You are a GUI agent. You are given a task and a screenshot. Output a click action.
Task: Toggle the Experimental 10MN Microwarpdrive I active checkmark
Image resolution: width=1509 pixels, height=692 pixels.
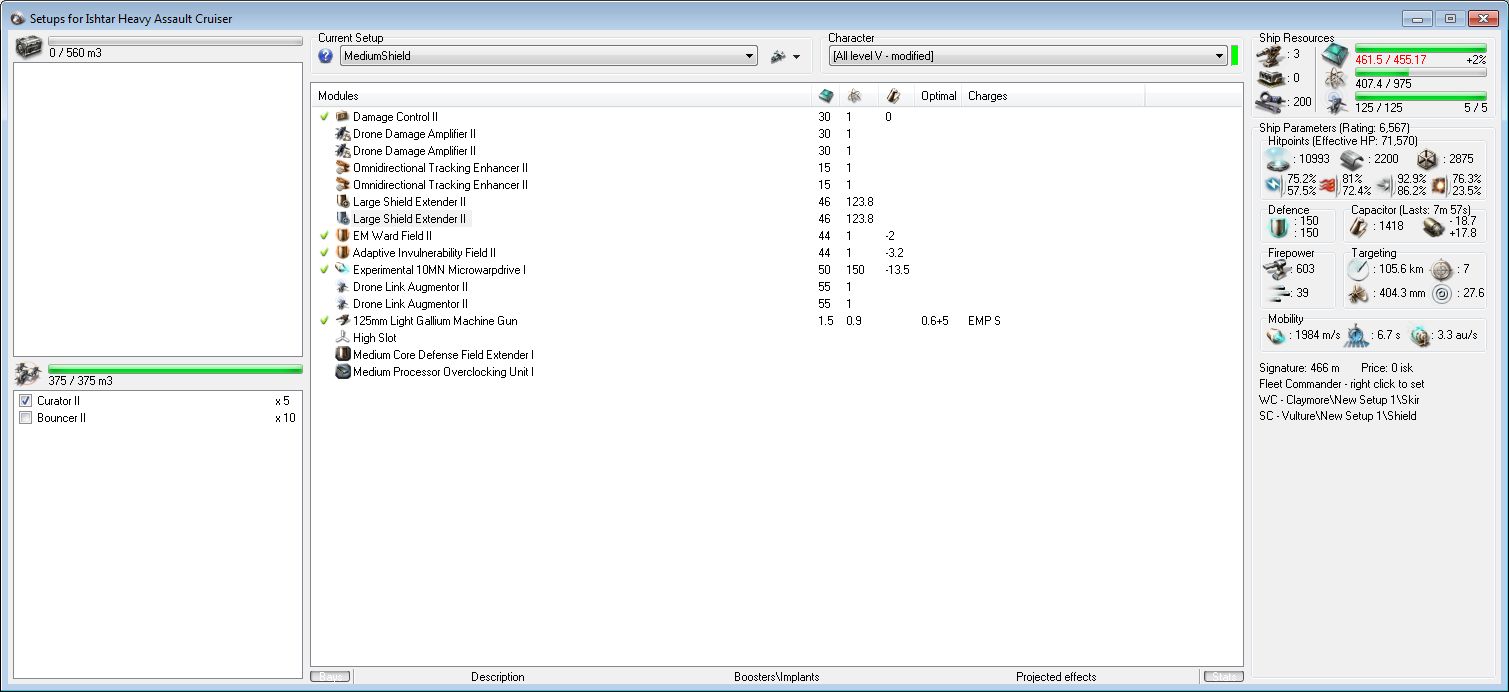pos(324,270)
